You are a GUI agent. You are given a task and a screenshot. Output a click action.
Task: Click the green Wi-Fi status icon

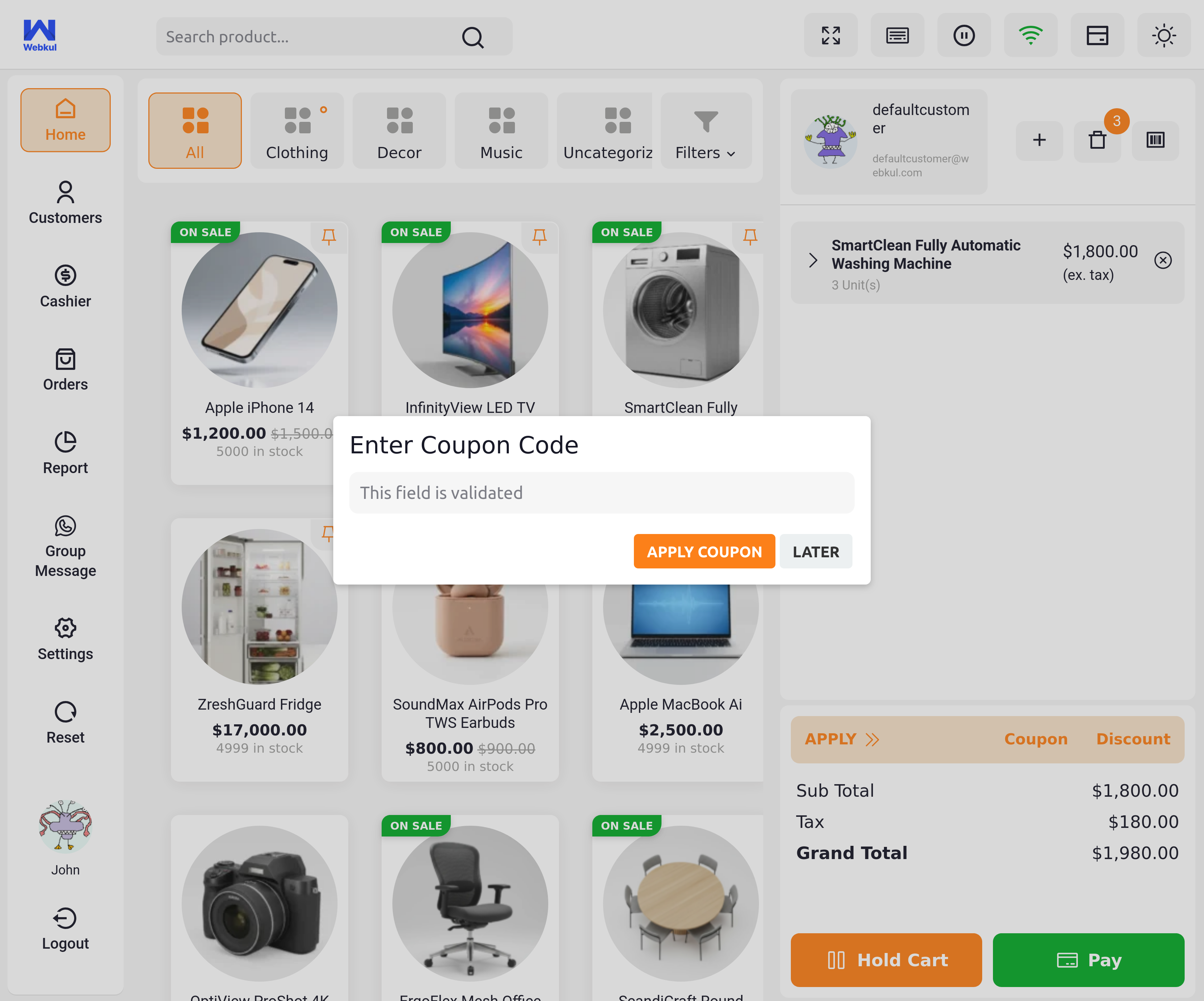tap(1030, 35)
